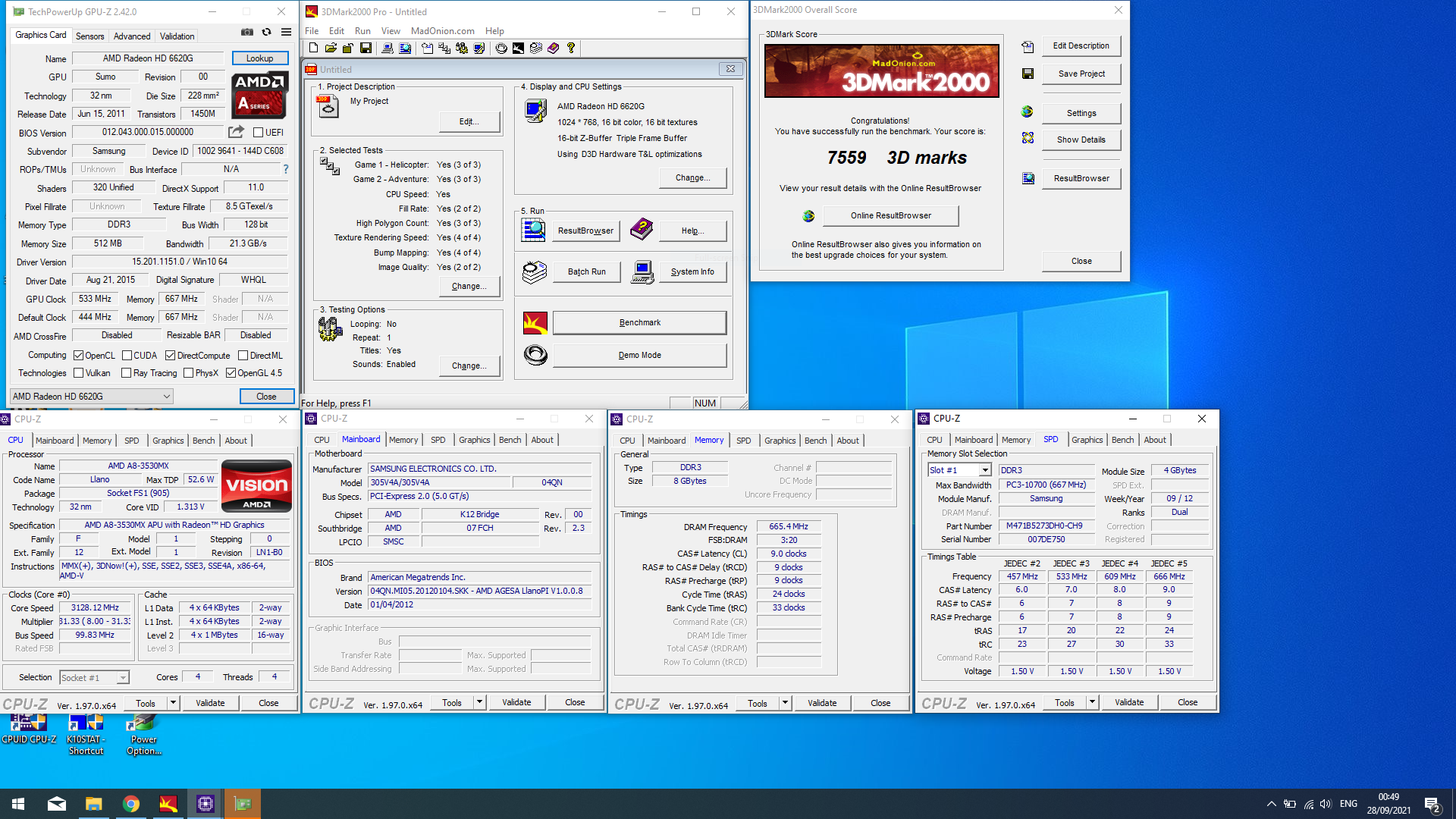Click the save disk icon in Overall Score window
This screenshot has width=1456, height=819.
1028,74
